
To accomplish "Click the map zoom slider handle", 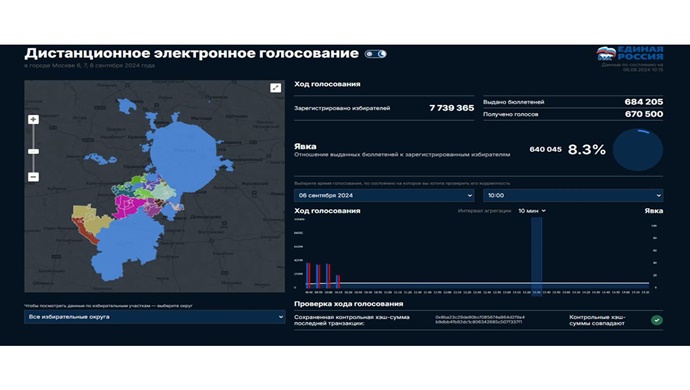I will [33, 151].
